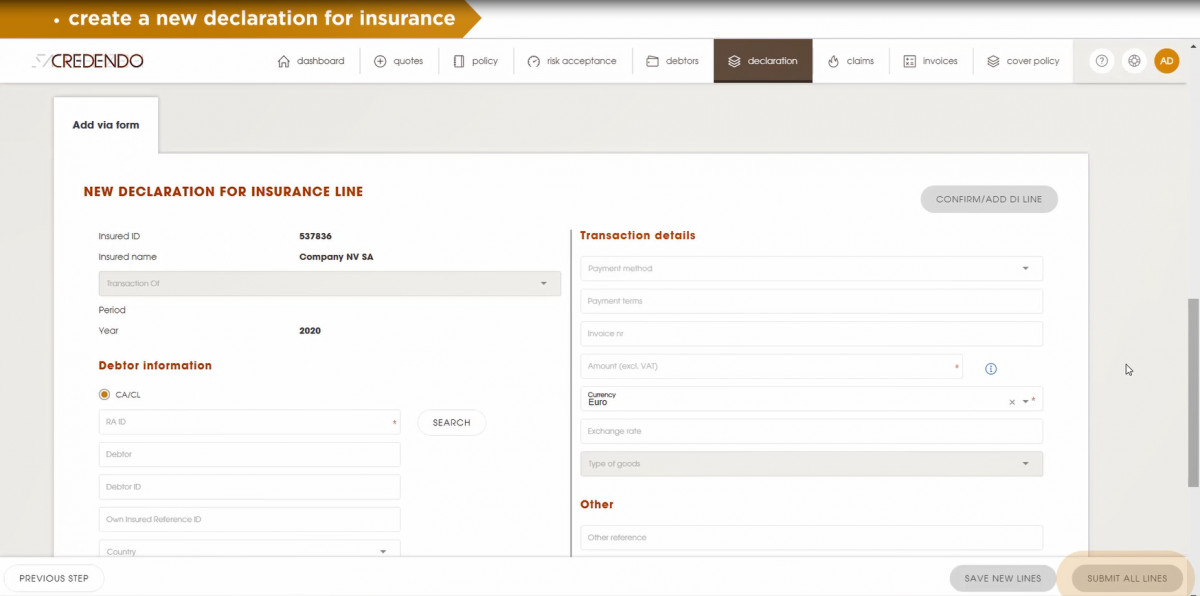Click the PREVIOUS STEP button

pyautogui.click(x=54, y=578)
